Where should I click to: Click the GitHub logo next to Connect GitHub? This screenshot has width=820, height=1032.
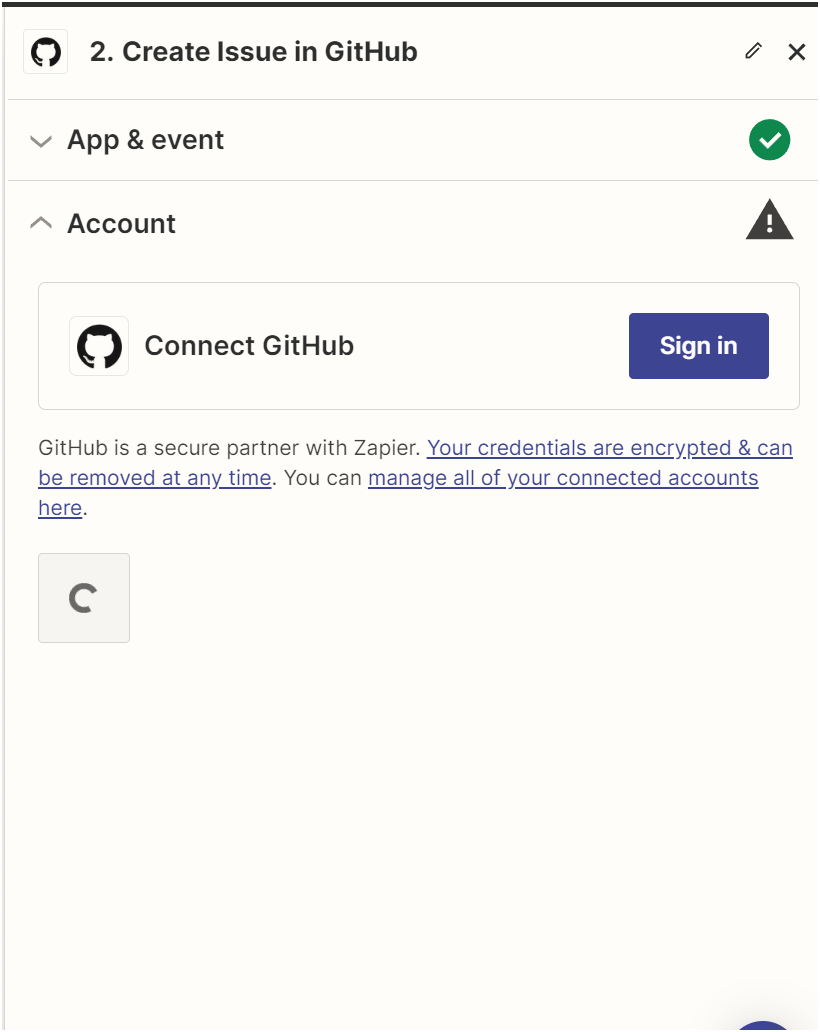tap(99, 346)
